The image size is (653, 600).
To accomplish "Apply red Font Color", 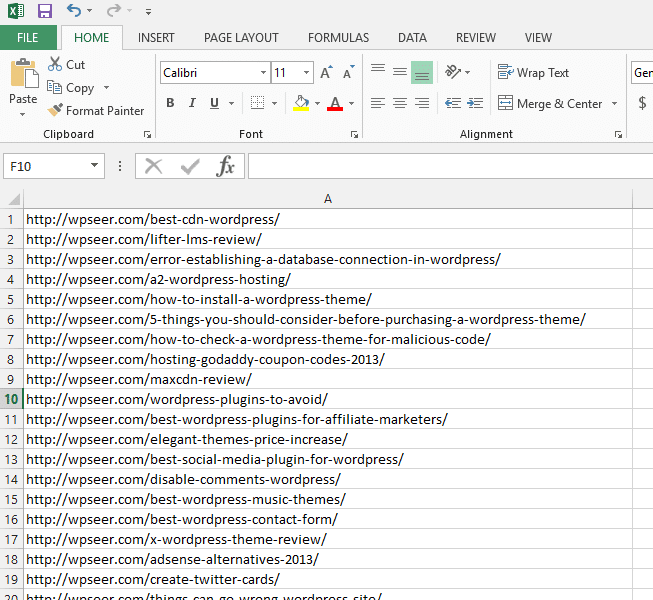I will pos(335,103).
